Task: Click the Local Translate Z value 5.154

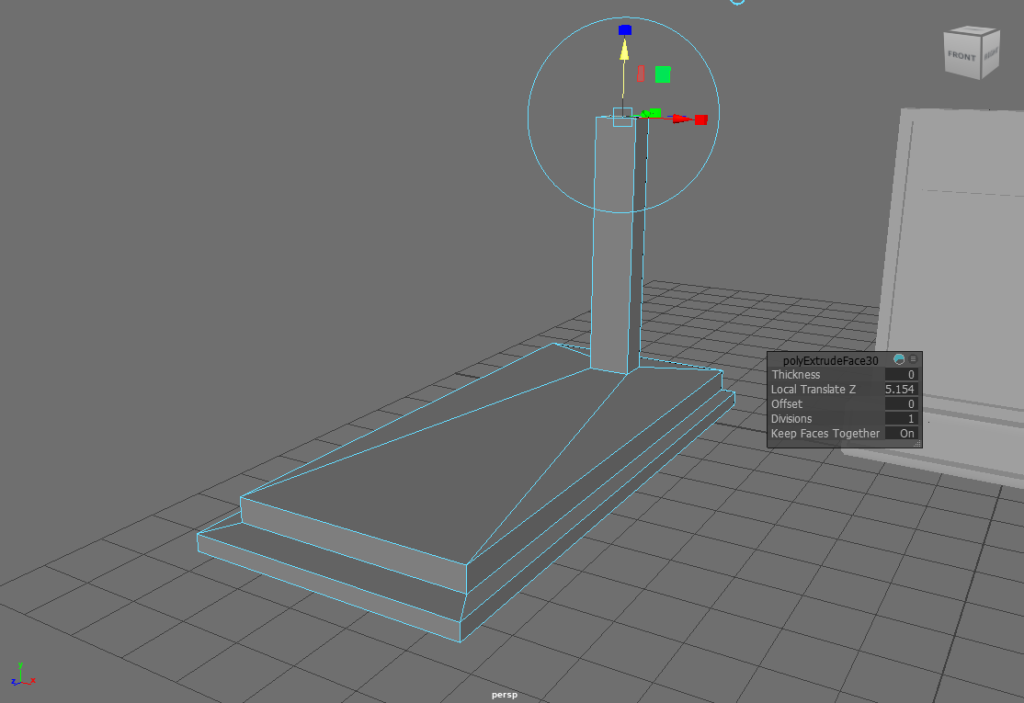Action: coord(901,389)
